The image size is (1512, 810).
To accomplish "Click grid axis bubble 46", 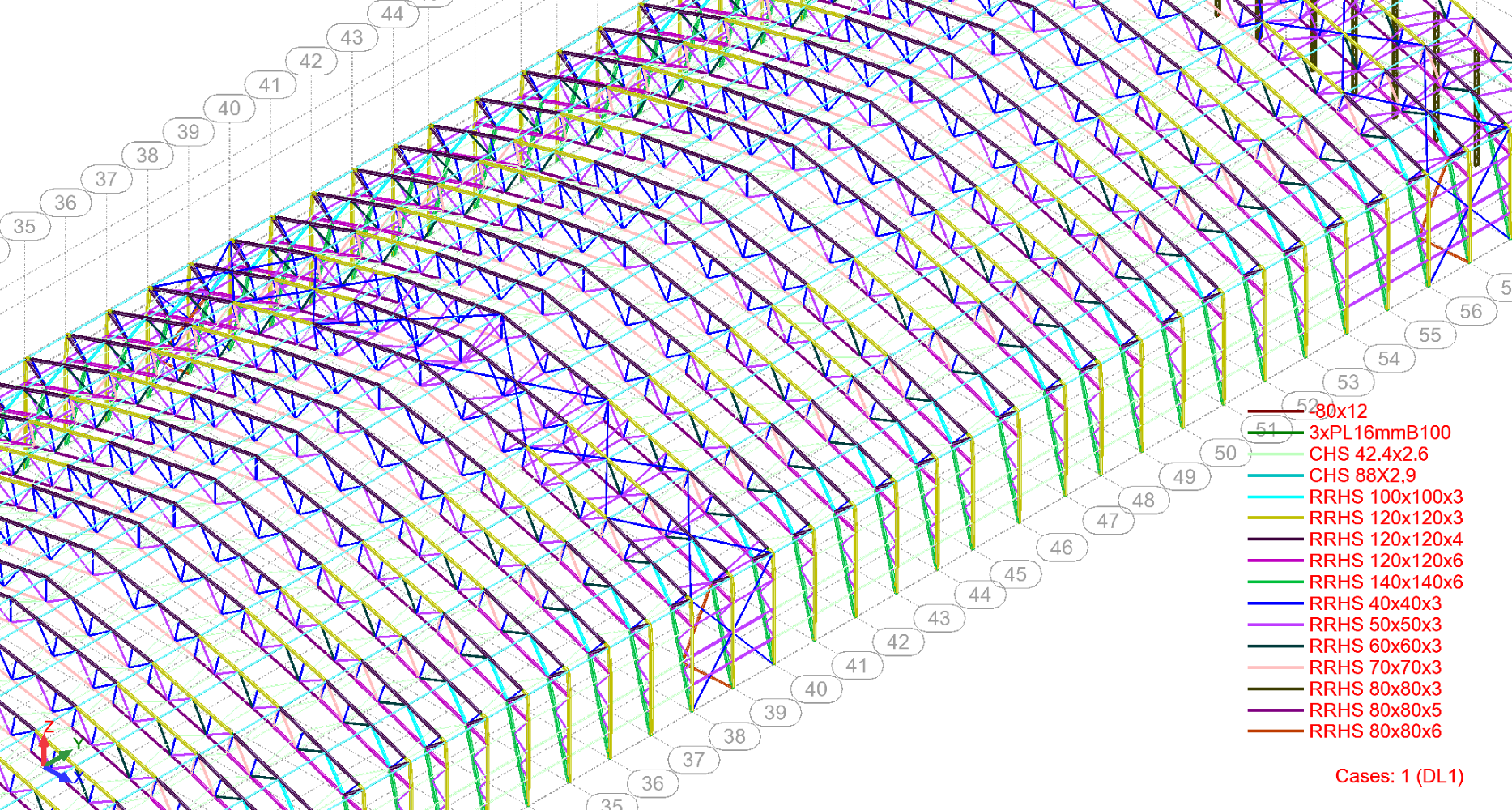I will pyautogui.click(x=1061, y=548).
